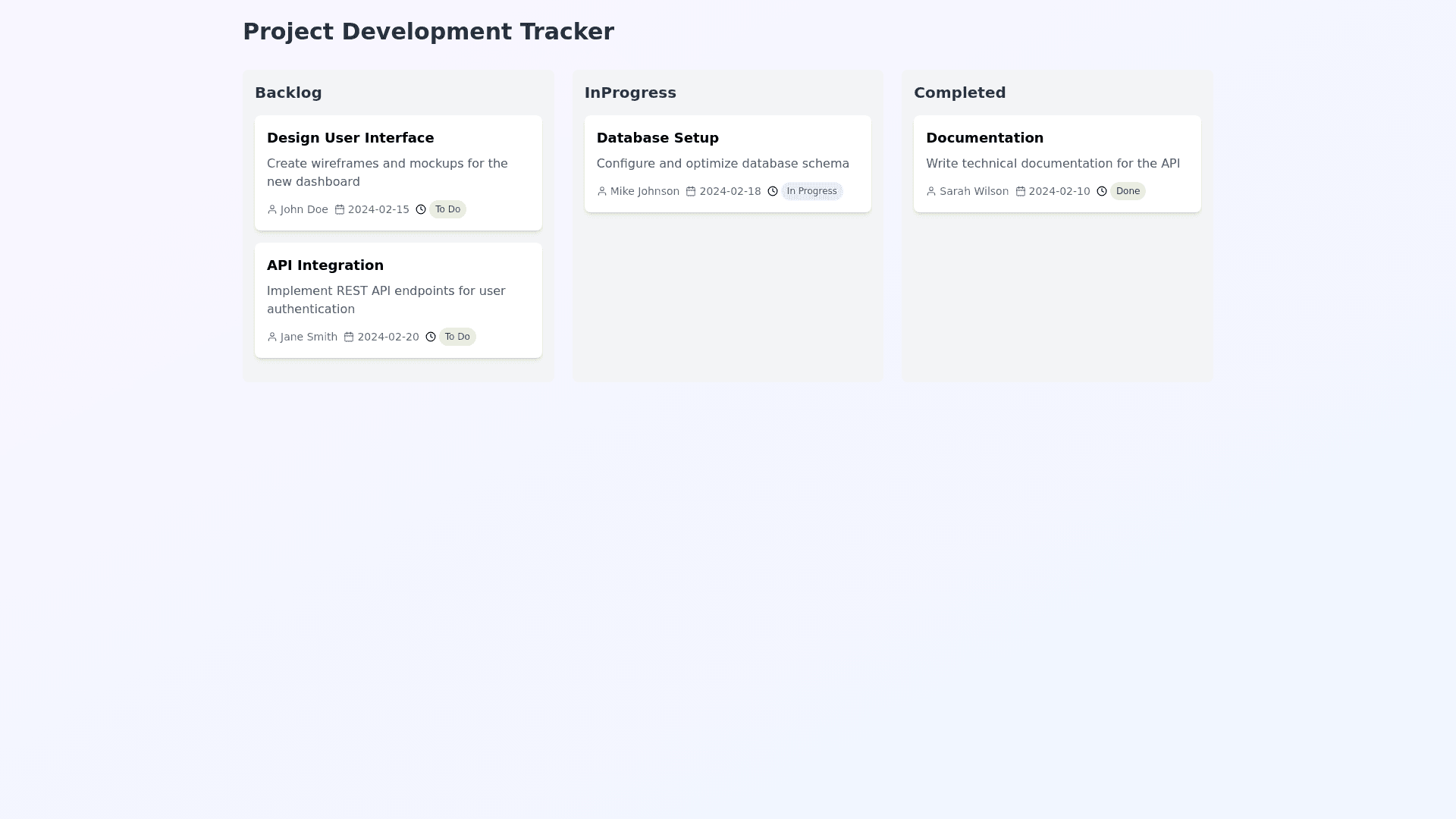Click the clock icon beside In Progress badge
The image size is (1456, 819).
coord(773,191)
